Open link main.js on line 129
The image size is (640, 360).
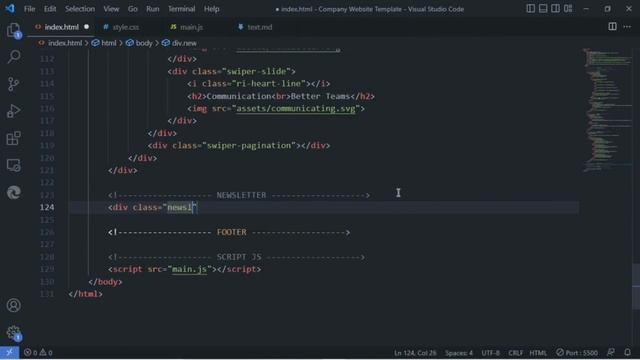(189, 269)
